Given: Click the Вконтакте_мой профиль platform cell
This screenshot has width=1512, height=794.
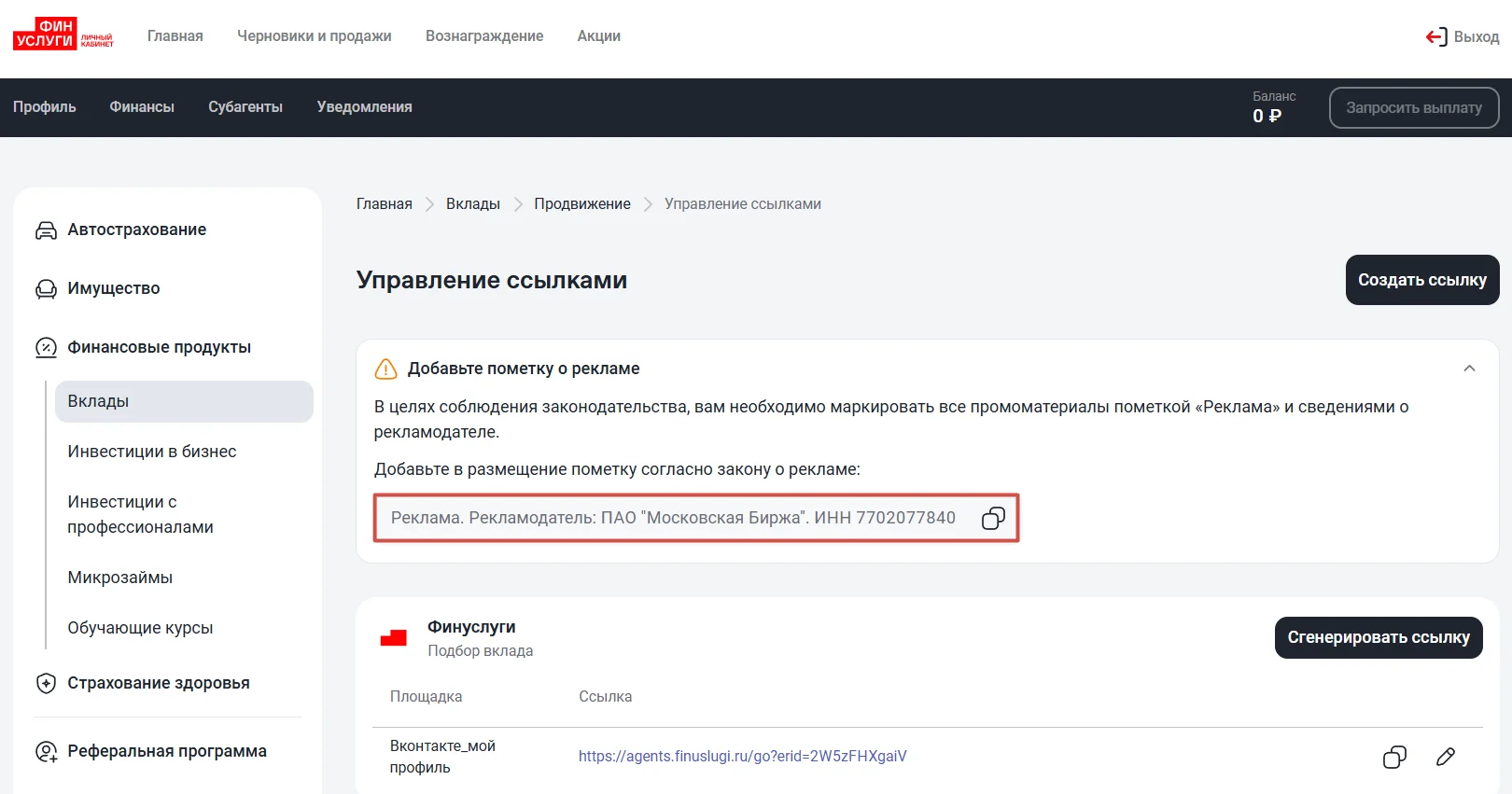Looking at the screenshot, I should click(442, 757).
